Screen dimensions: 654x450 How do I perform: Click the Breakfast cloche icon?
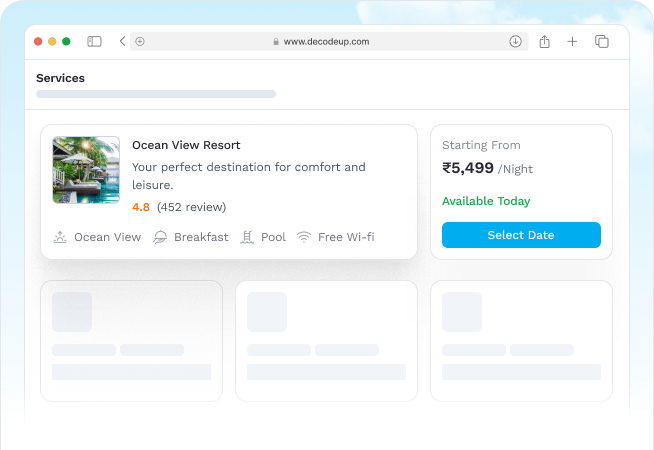click(x=160, y=237)
